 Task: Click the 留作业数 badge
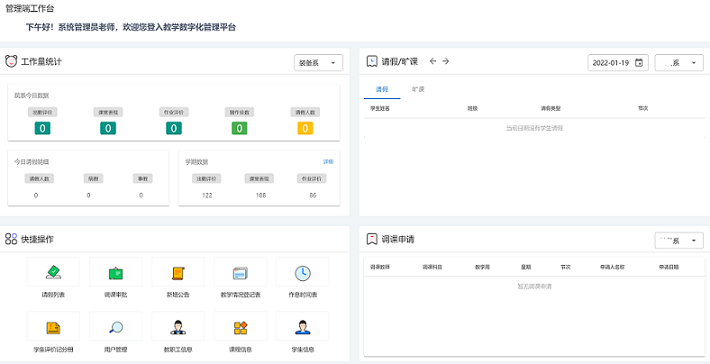240,112
